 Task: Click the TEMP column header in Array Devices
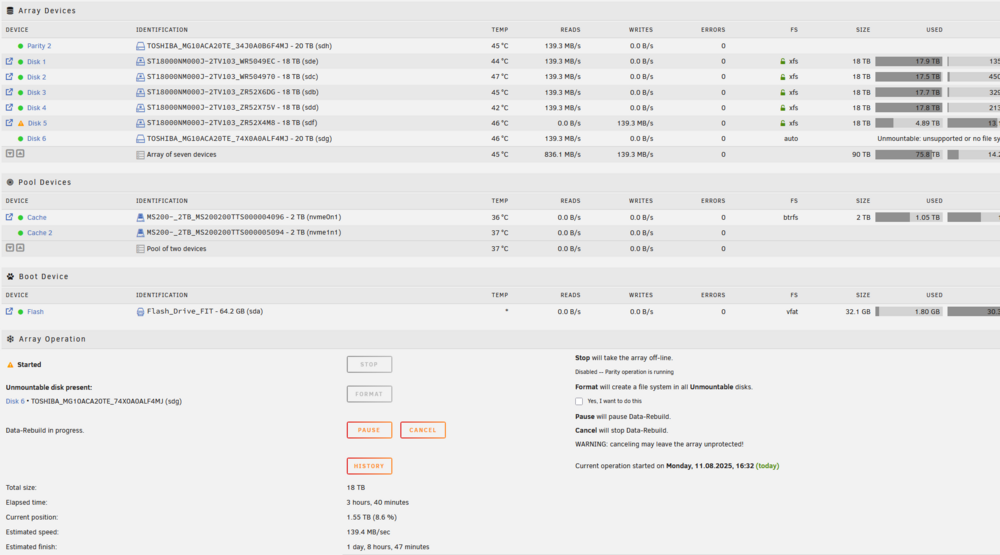tap(499, 30)
